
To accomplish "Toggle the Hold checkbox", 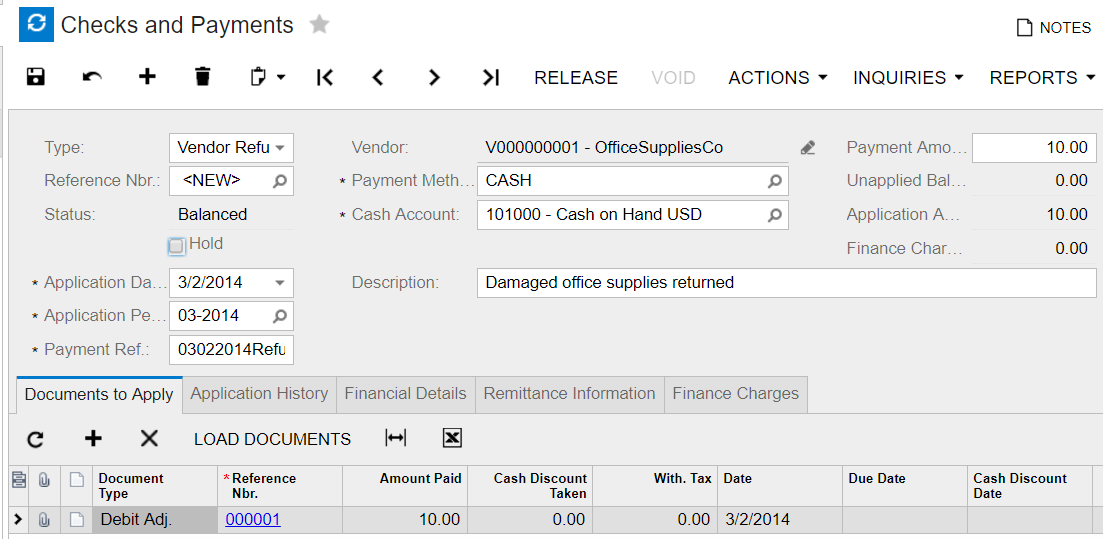I will tap(176, 246).
